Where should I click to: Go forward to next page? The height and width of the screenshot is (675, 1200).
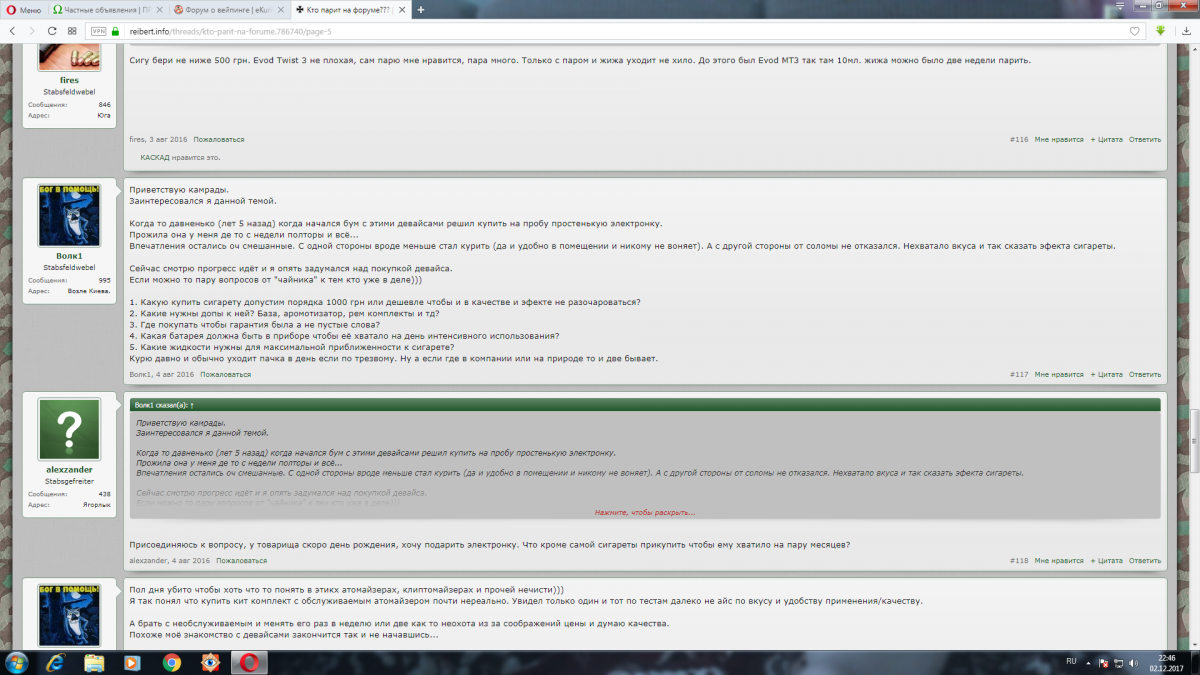tap(31, 31)
